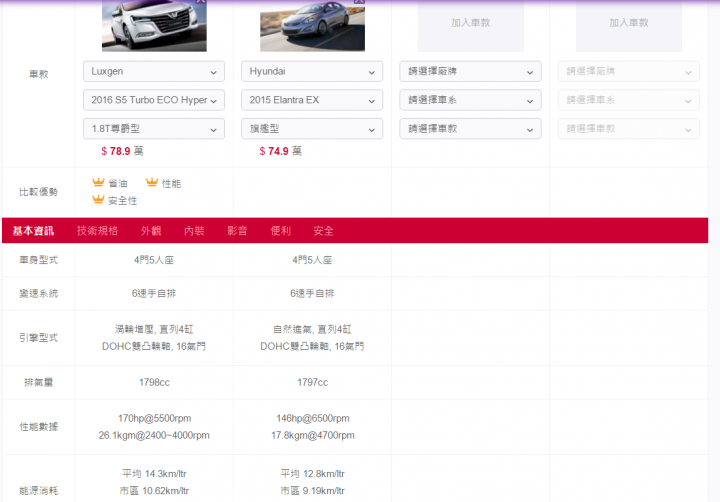Remove Hyundai car with its close icon
Screen dimensions: 720x502
[360, 1]
